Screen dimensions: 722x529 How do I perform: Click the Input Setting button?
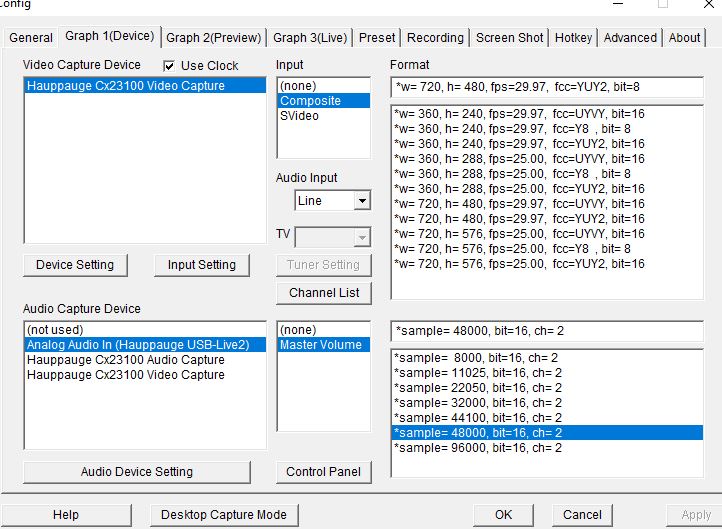point(202,265)
